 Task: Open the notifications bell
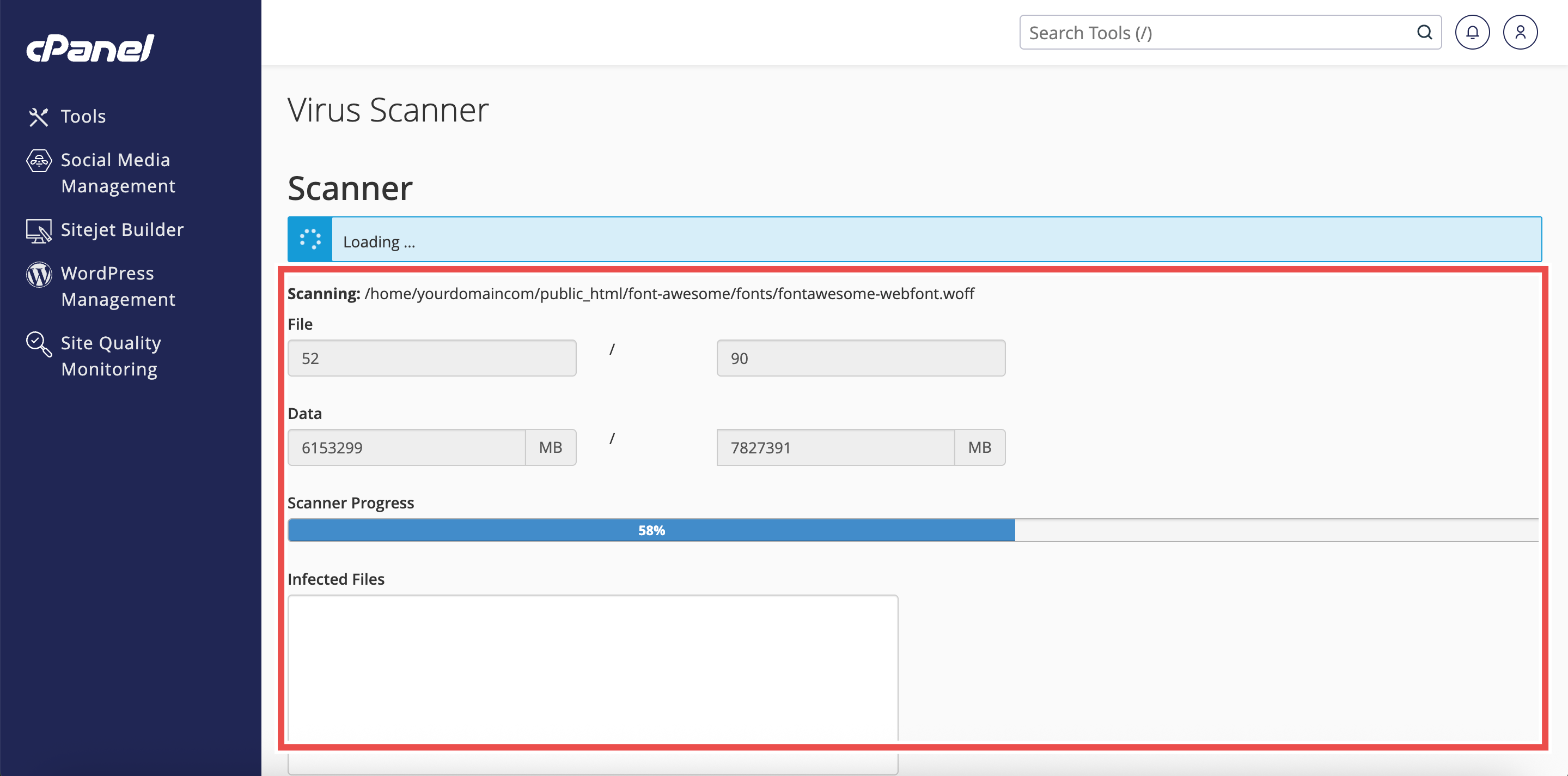pos(1472,32)
